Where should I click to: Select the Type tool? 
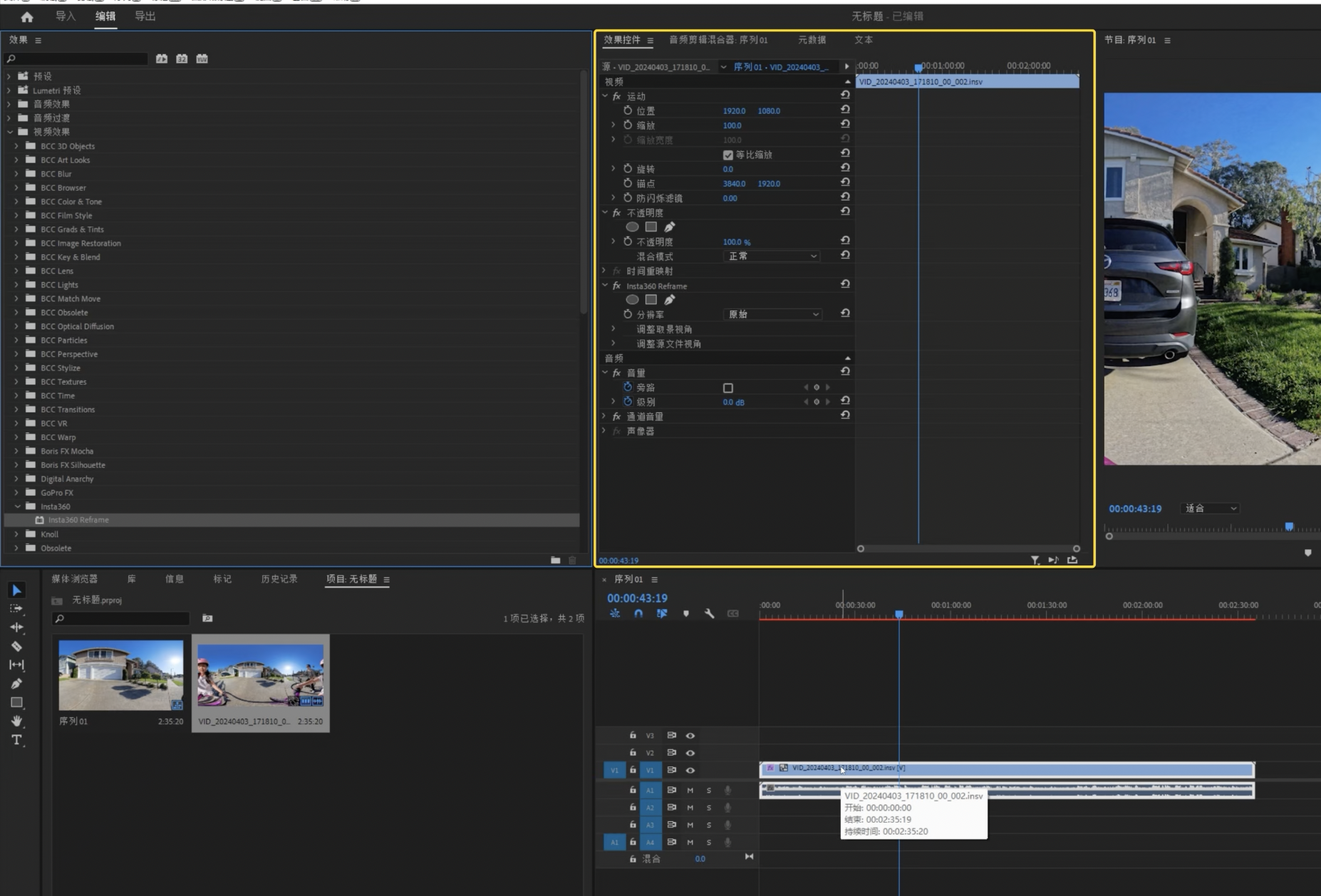click(x=16, y=740)
